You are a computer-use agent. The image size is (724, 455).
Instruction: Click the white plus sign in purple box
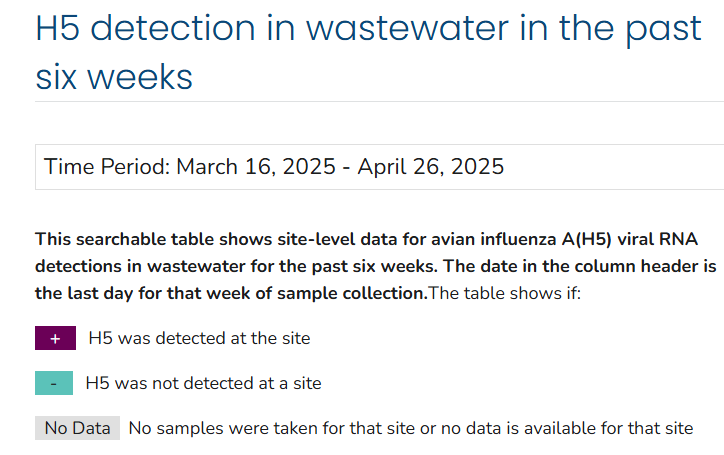click(55, 339)
